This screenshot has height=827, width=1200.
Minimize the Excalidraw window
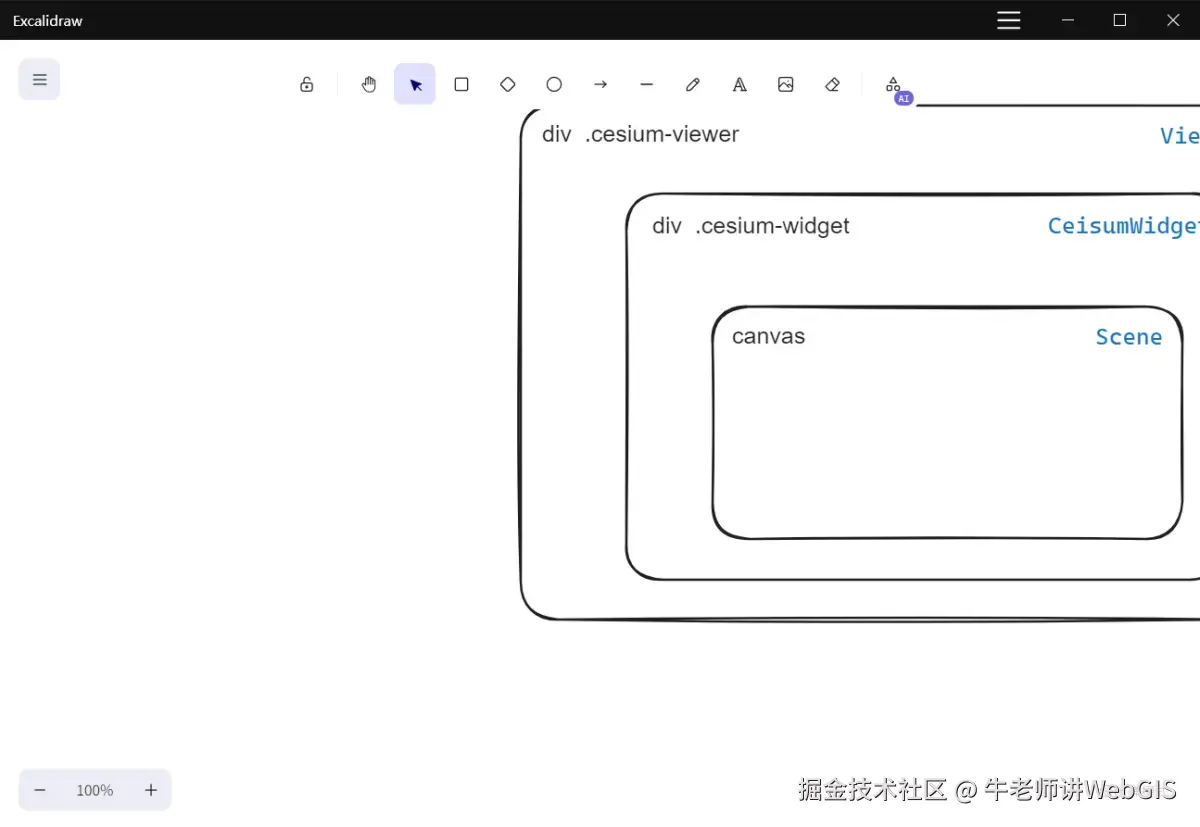coord(1068,20)
